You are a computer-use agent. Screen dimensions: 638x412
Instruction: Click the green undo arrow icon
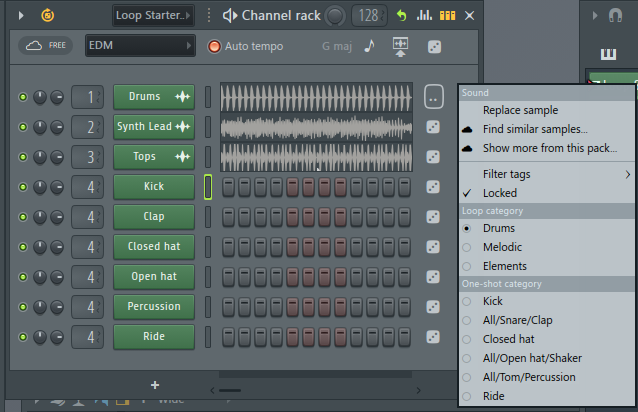[402, 15]
